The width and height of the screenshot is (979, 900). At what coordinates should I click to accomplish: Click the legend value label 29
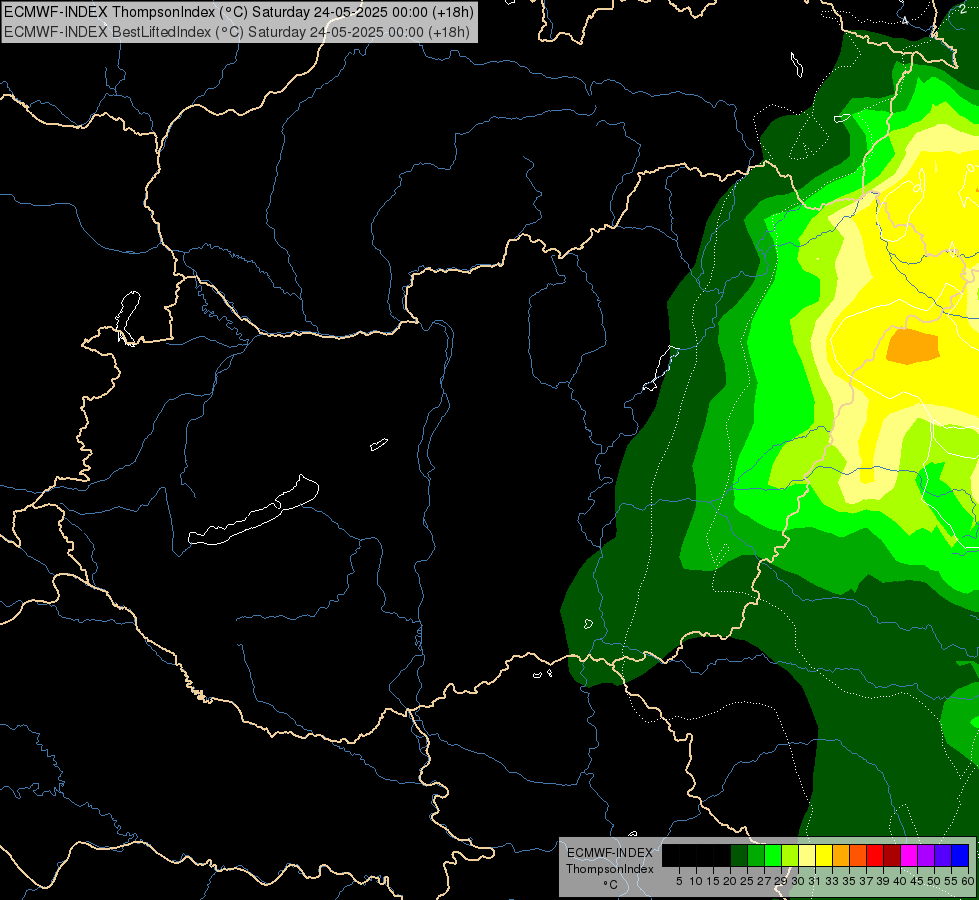click(x=781, y=881)
